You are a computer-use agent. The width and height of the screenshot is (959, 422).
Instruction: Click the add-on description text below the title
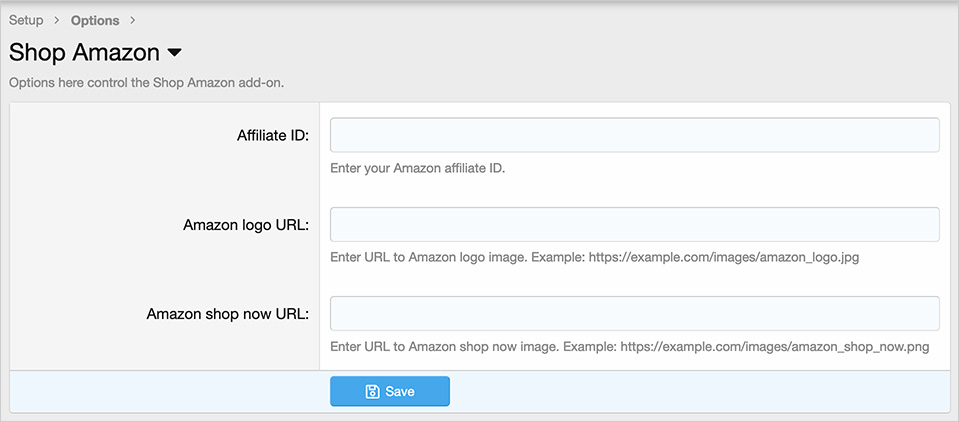coord(147,82)
